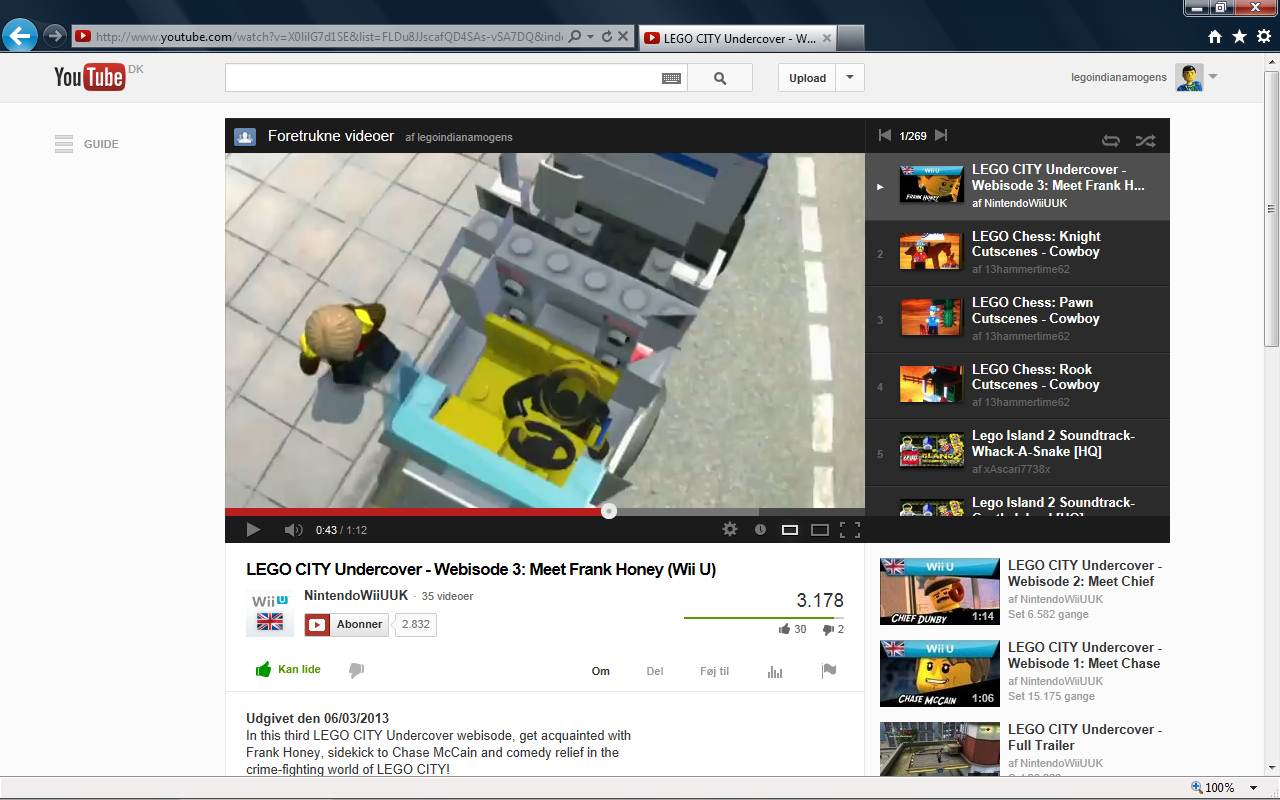Open the GUIDE sidebar menu
Screen dimensions: 1280x800
[x=87, y=144]
